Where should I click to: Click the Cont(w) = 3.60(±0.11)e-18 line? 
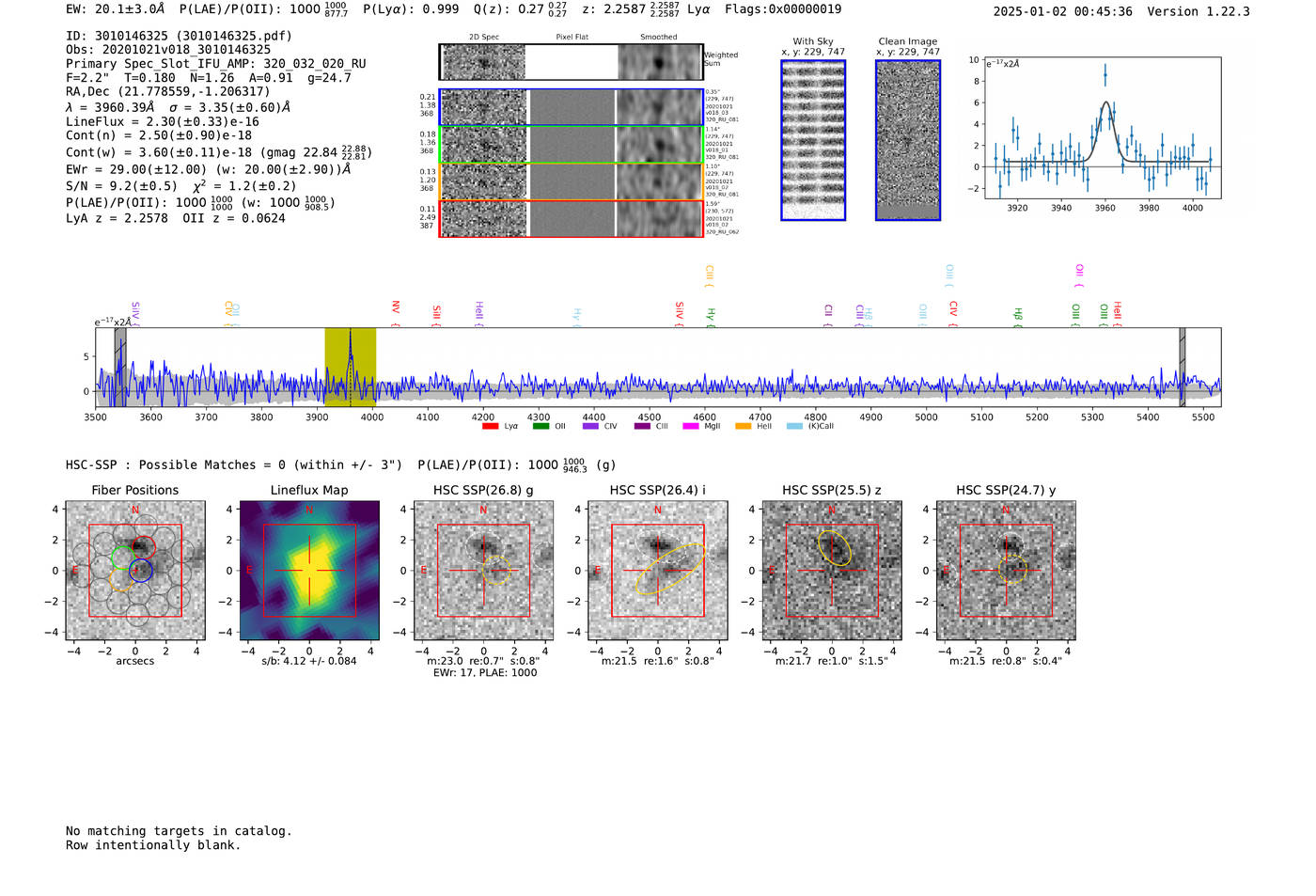pos(219,152)
